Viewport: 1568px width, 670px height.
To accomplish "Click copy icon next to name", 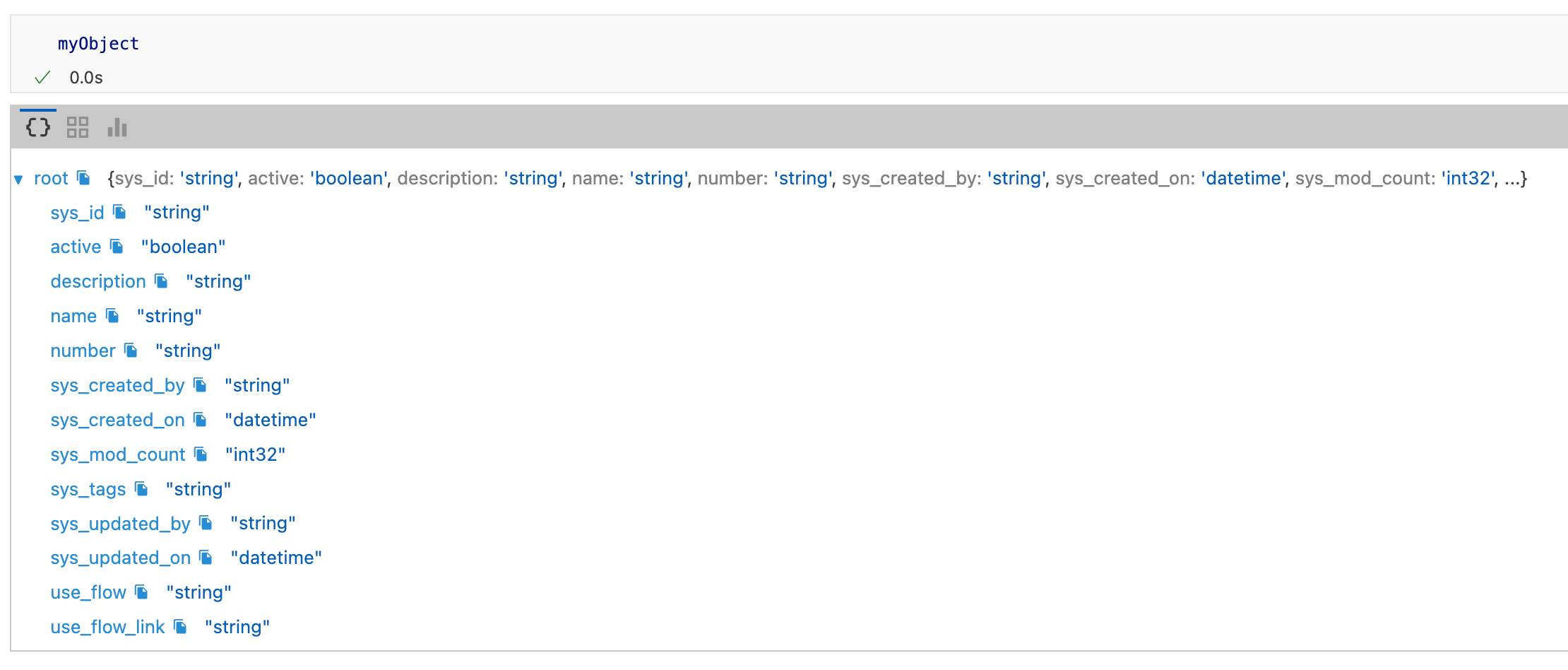I will (113, 316).
